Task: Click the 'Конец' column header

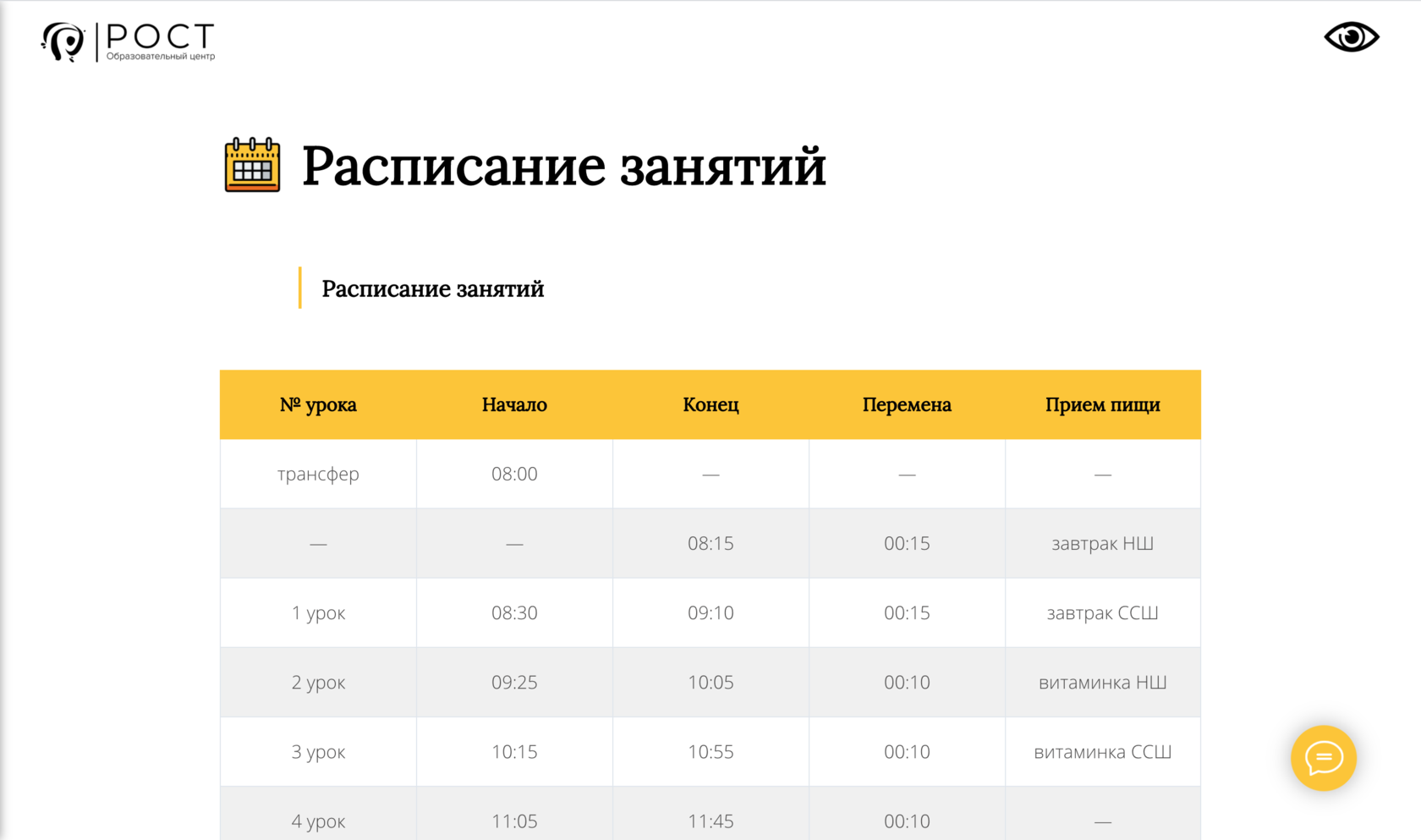Action: click(x=710, y=404)
